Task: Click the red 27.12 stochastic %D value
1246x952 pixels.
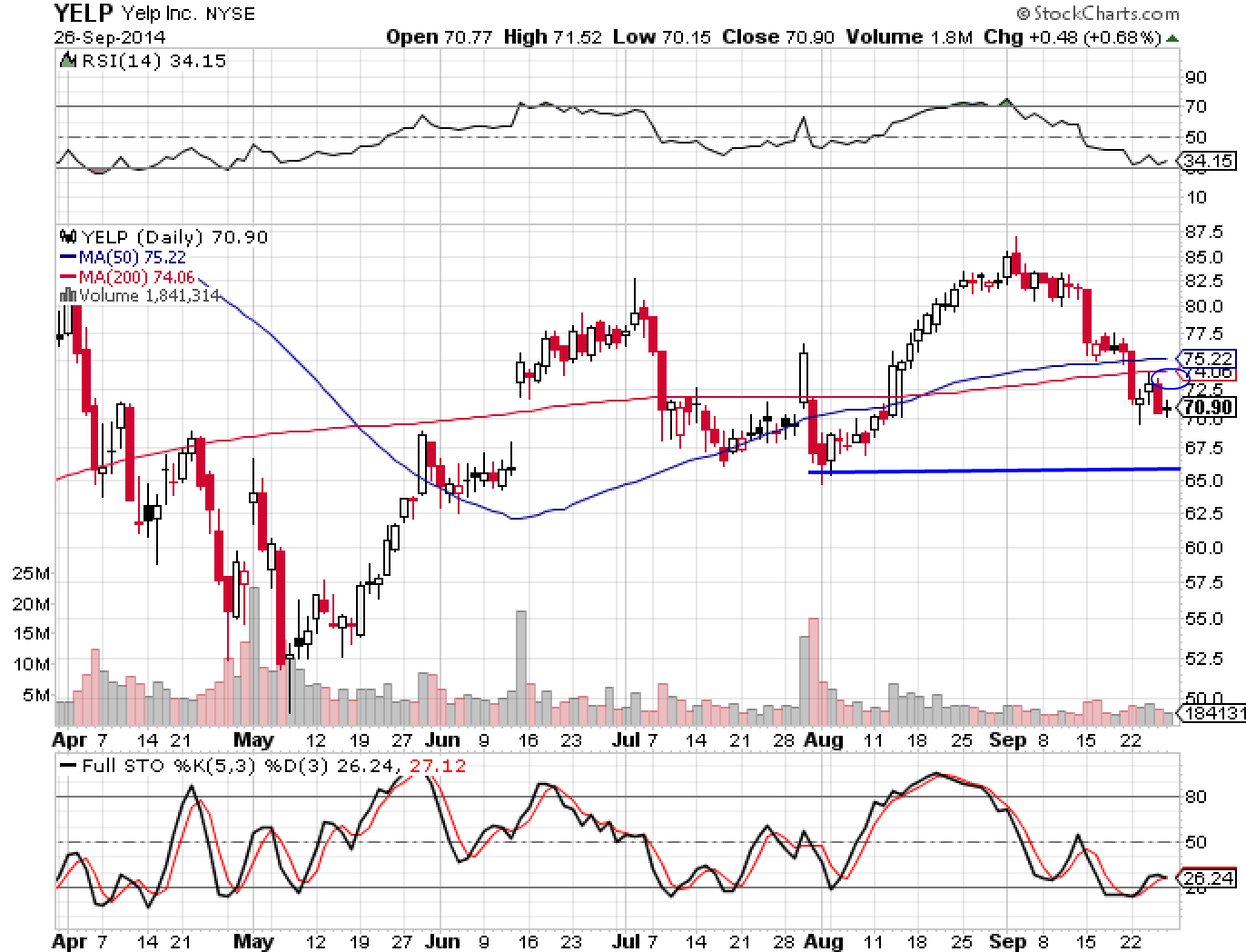Action: pos(438,766)
